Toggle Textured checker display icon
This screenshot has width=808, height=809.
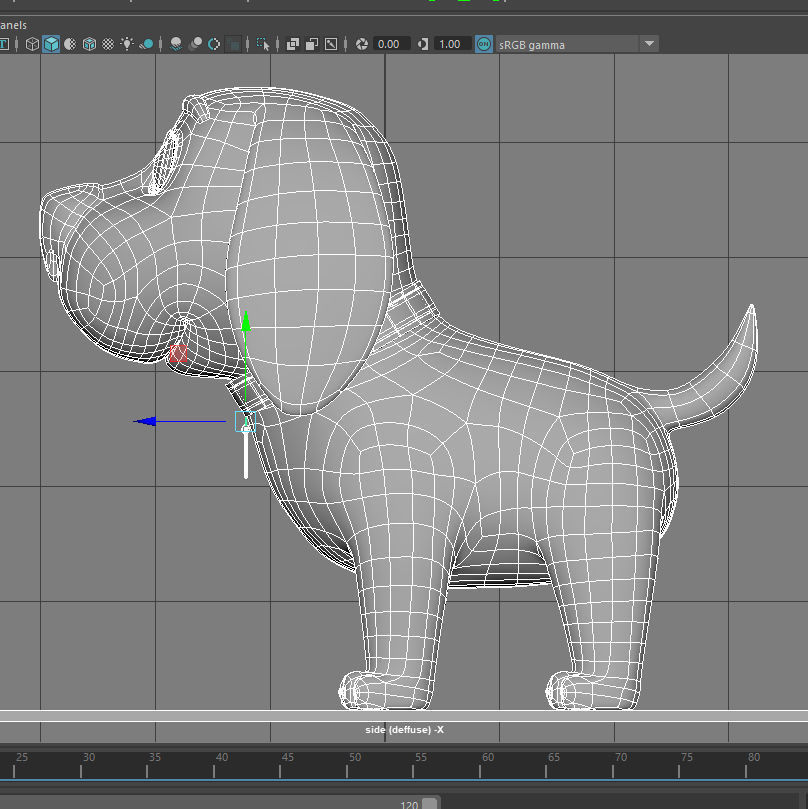[x=108, y=44]
